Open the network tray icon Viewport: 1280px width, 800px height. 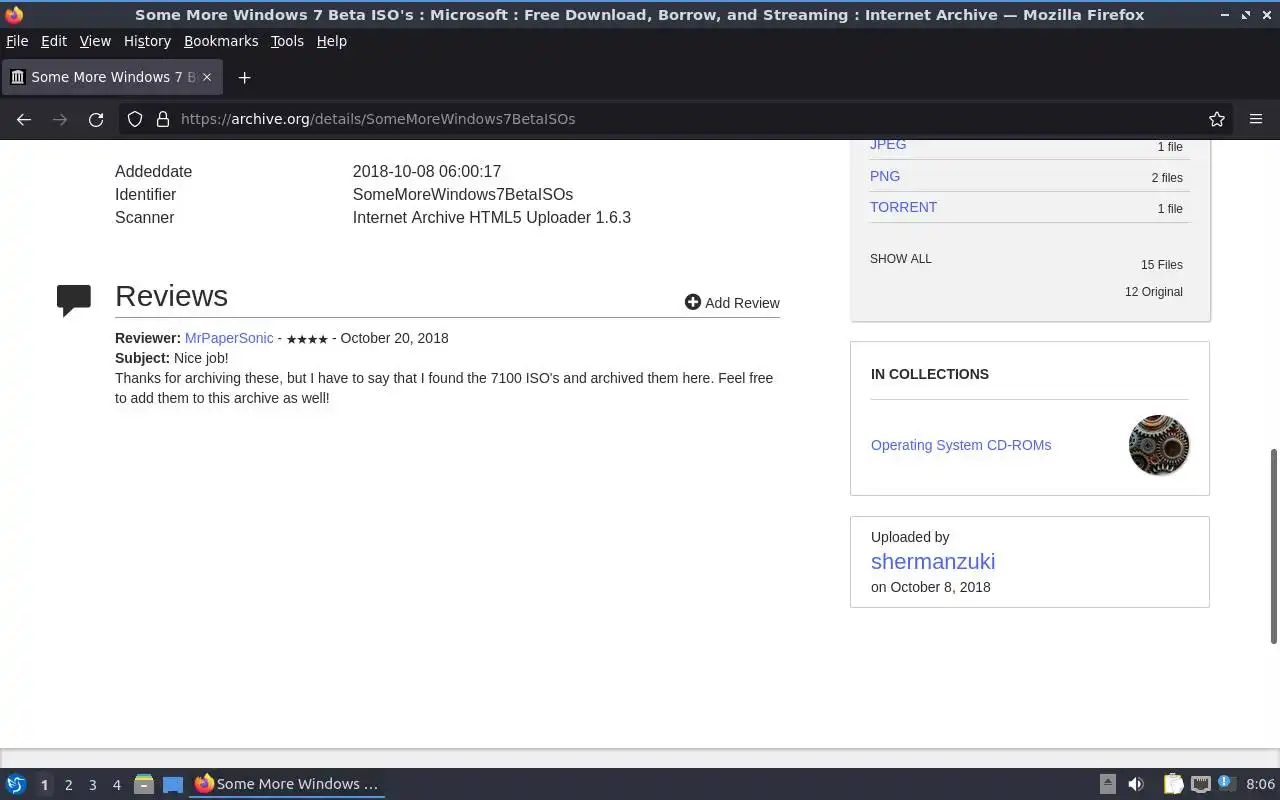1201,784
